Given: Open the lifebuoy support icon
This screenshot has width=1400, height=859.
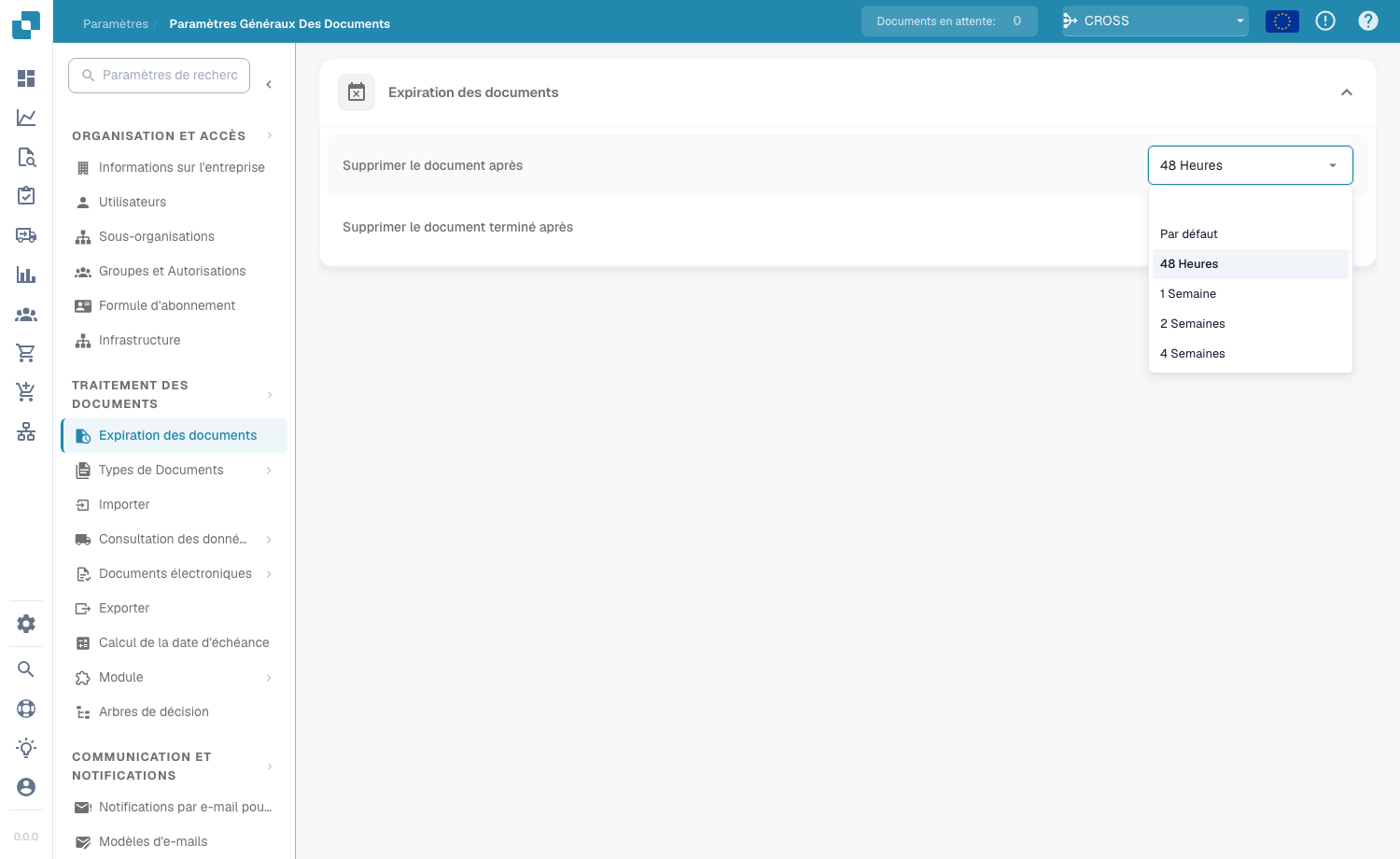Looking at the screenshot, I should tap(26, 709).
